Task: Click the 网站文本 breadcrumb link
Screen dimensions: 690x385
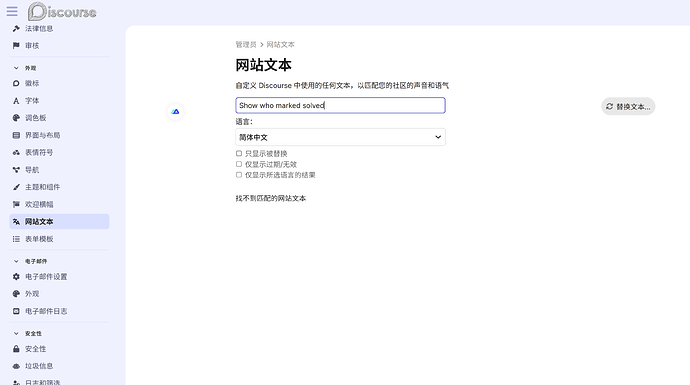Action: 280,44
